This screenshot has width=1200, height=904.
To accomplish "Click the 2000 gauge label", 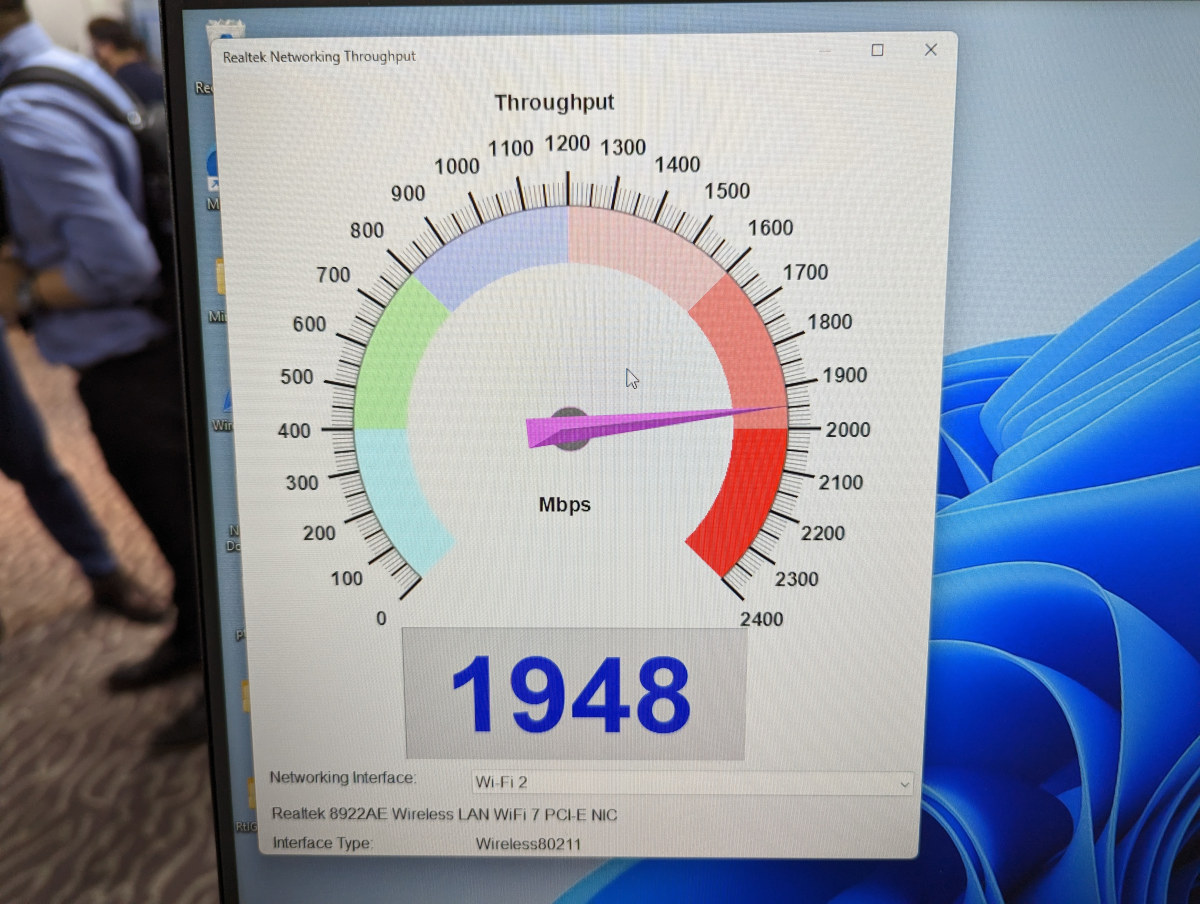I will pyautogui.click(x=848, y=430).
